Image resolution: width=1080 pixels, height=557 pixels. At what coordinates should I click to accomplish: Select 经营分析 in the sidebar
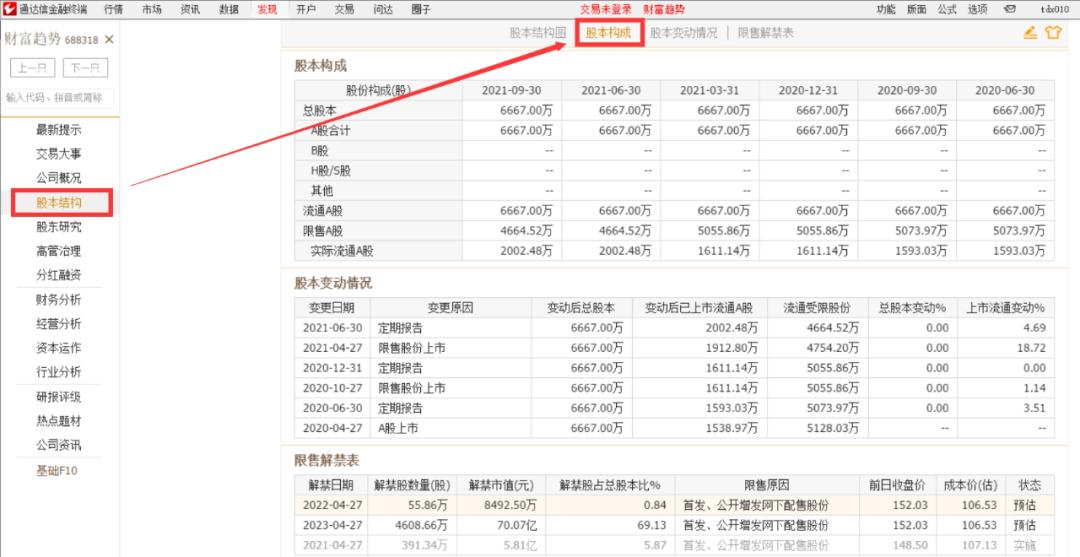(x=59, y=324)
